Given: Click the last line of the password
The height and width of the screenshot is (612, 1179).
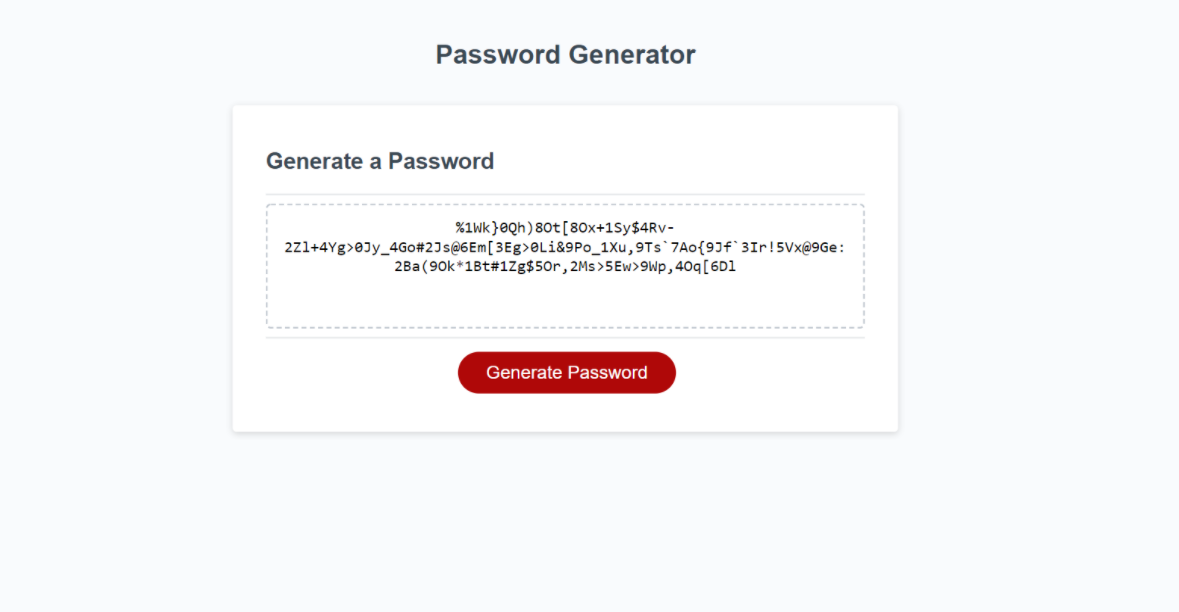Looking at the screenshot, I should pyautogui.click(x=566, y=266).
